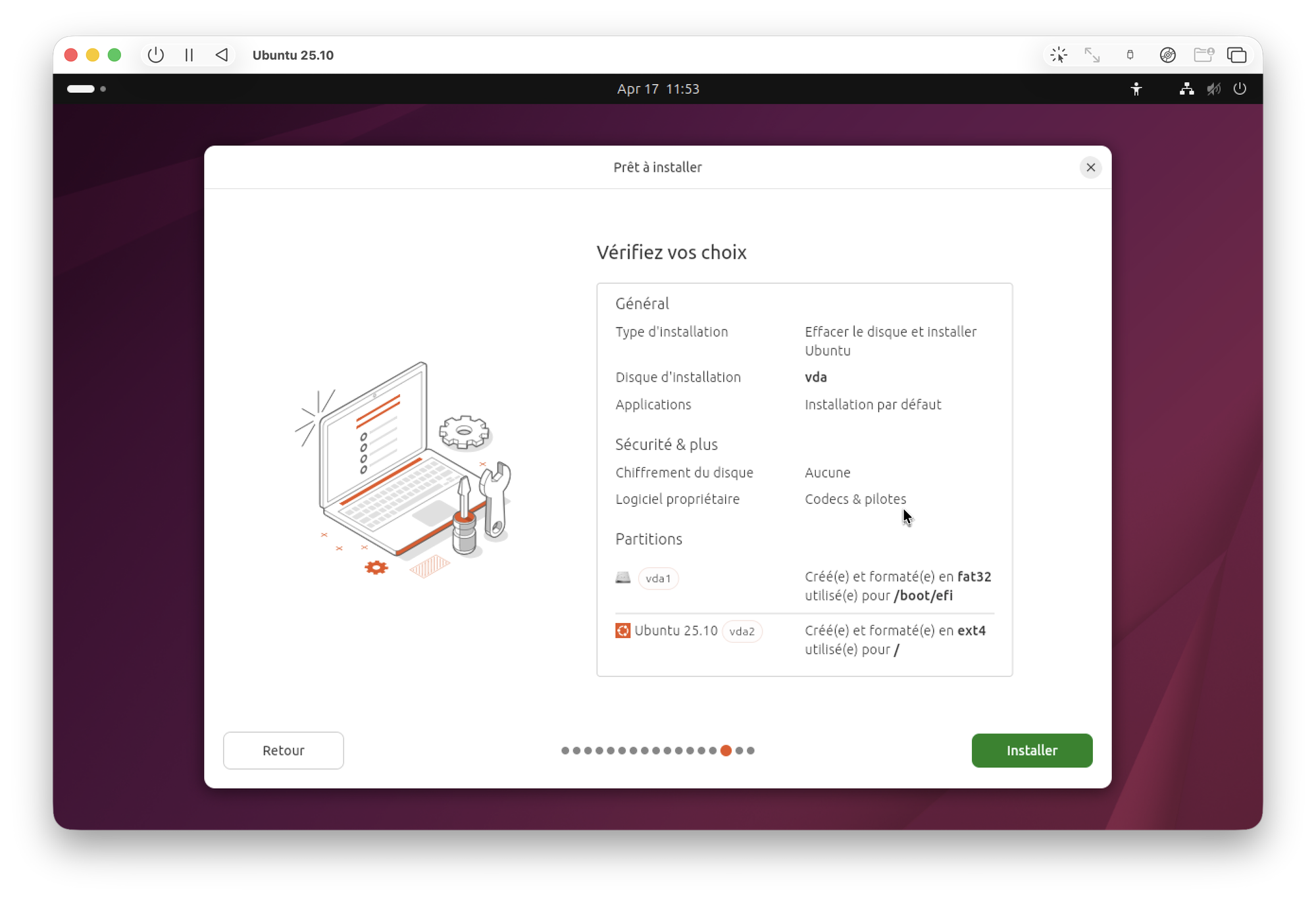
Task: Close the Prêt à installer dialog
Action: [x=1090, y=167]
